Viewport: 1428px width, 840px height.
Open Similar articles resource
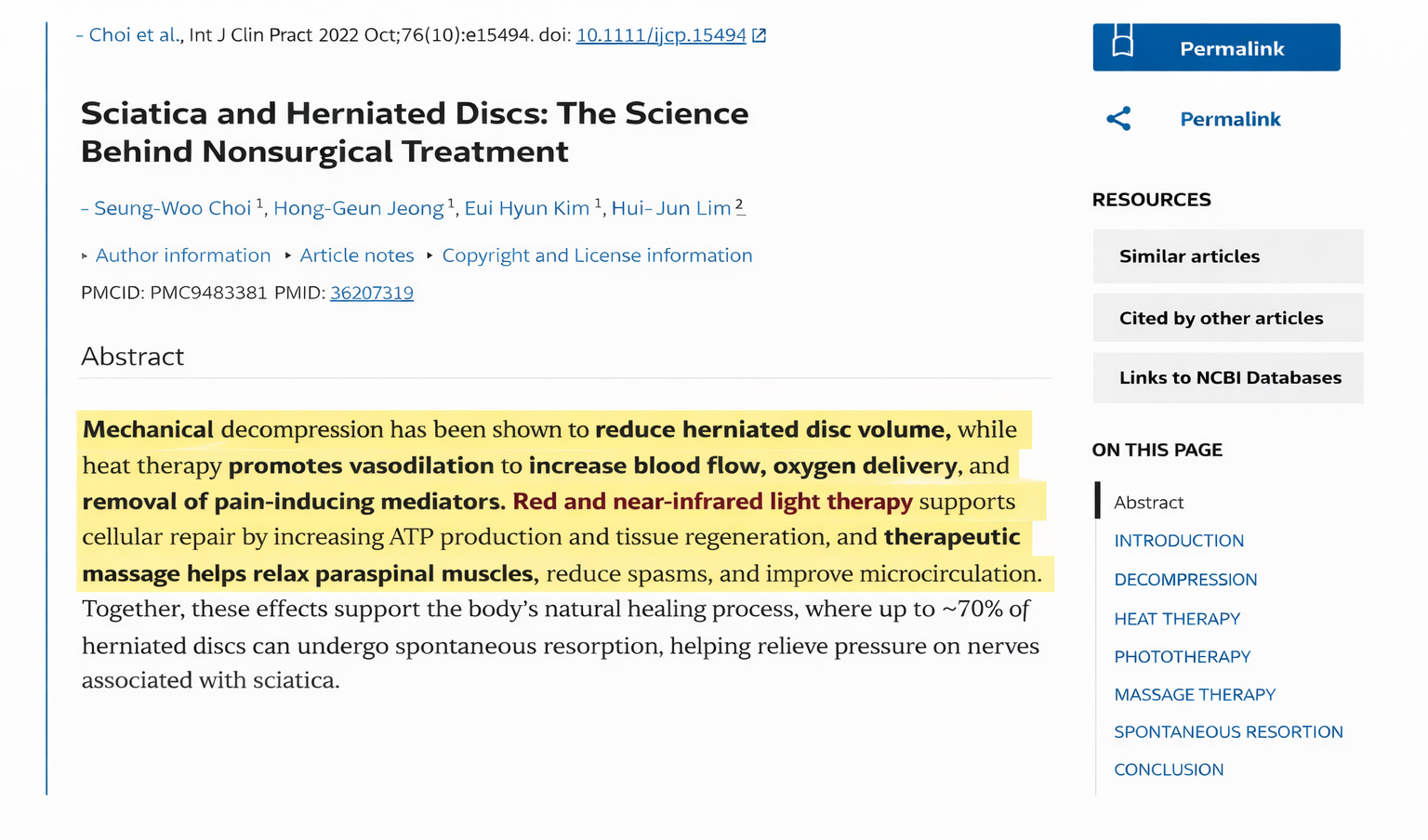(x=1228, y=256)
